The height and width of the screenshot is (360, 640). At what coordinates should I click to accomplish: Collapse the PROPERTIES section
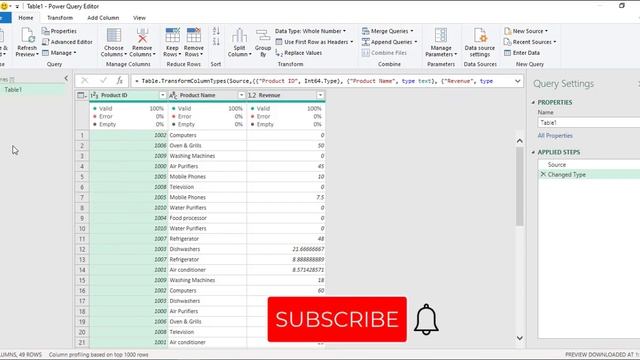coord(533,102)
